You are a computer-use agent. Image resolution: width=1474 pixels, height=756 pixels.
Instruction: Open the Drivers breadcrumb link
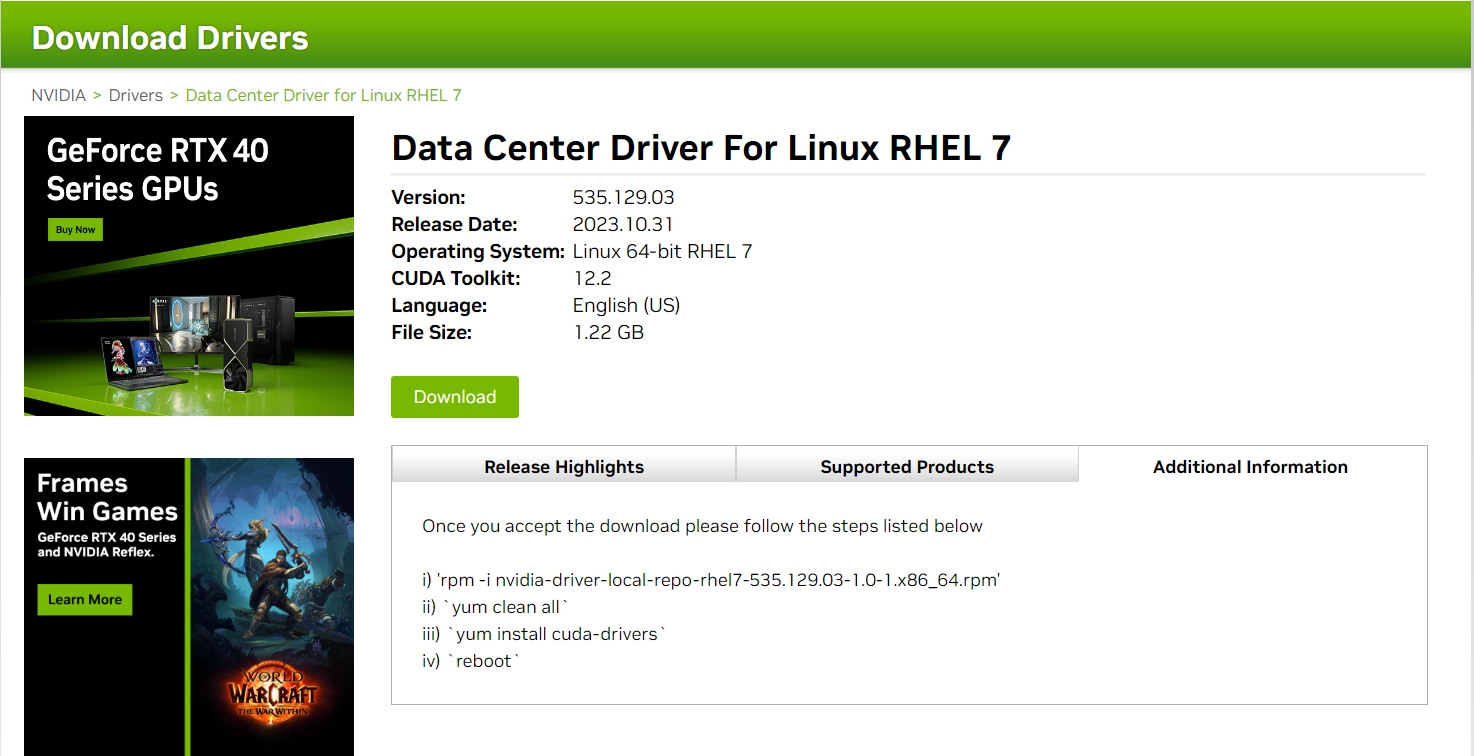click(135, 95)
